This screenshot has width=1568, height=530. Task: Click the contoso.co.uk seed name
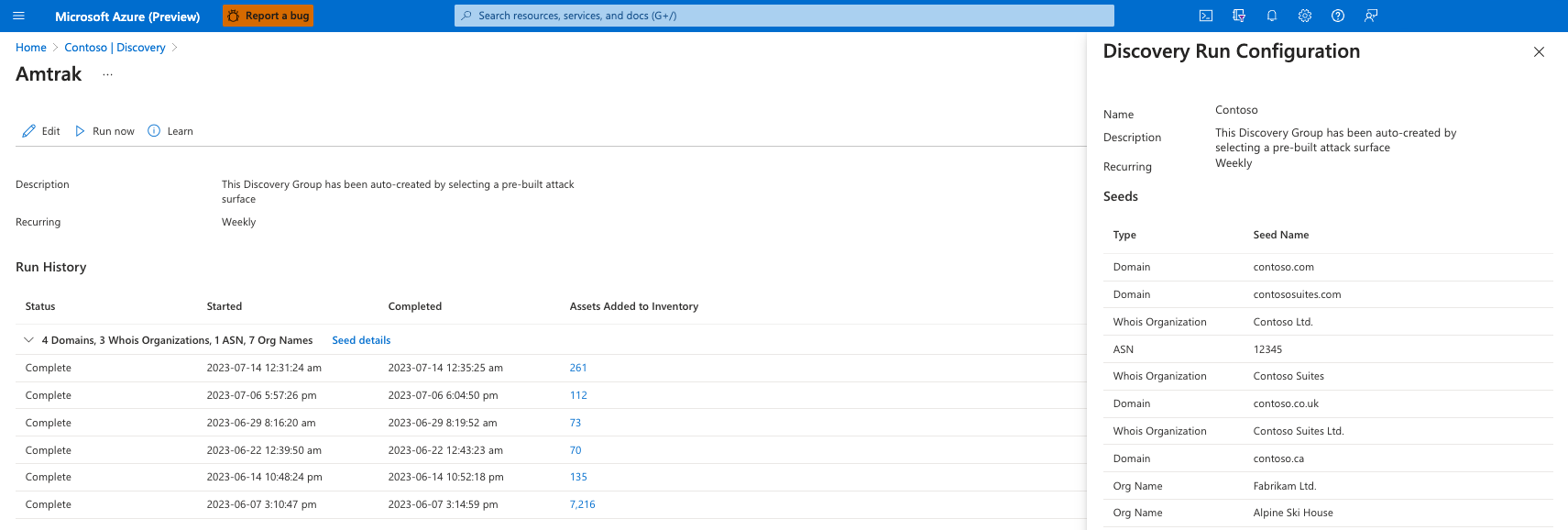[x=1286, y=403]
